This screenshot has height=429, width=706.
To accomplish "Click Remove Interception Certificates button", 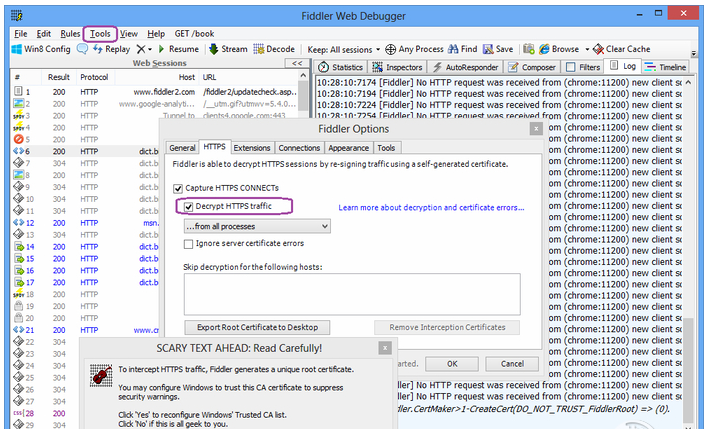I will click(447, 327).
